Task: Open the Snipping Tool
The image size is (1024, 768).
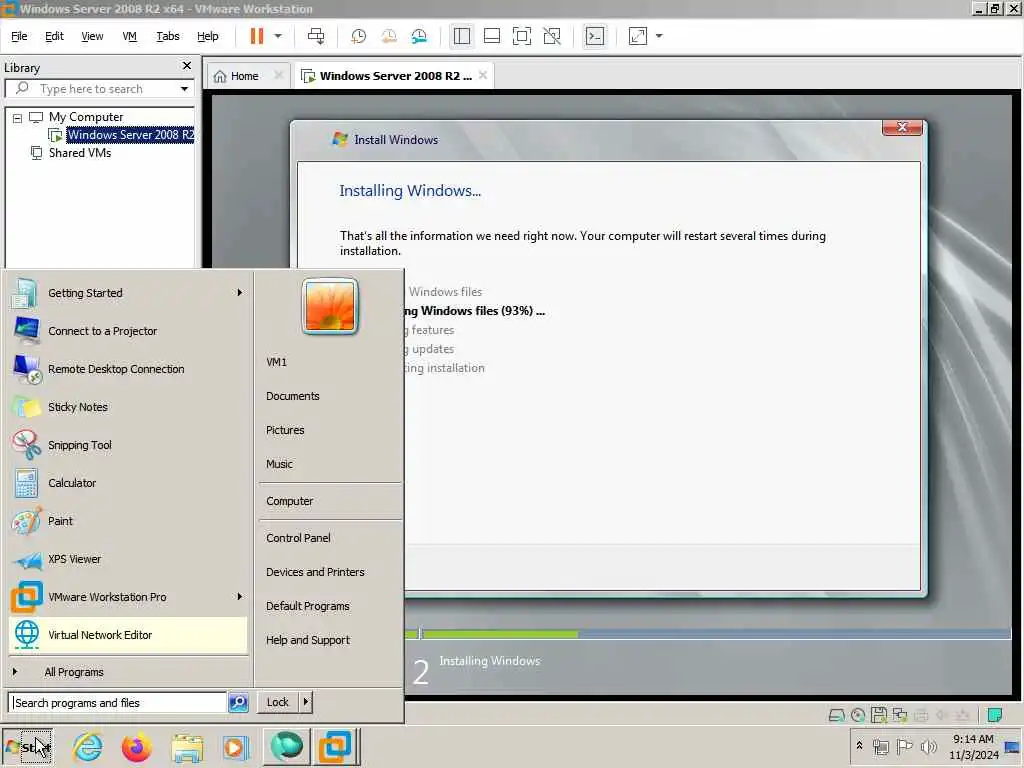Action: 129,445
